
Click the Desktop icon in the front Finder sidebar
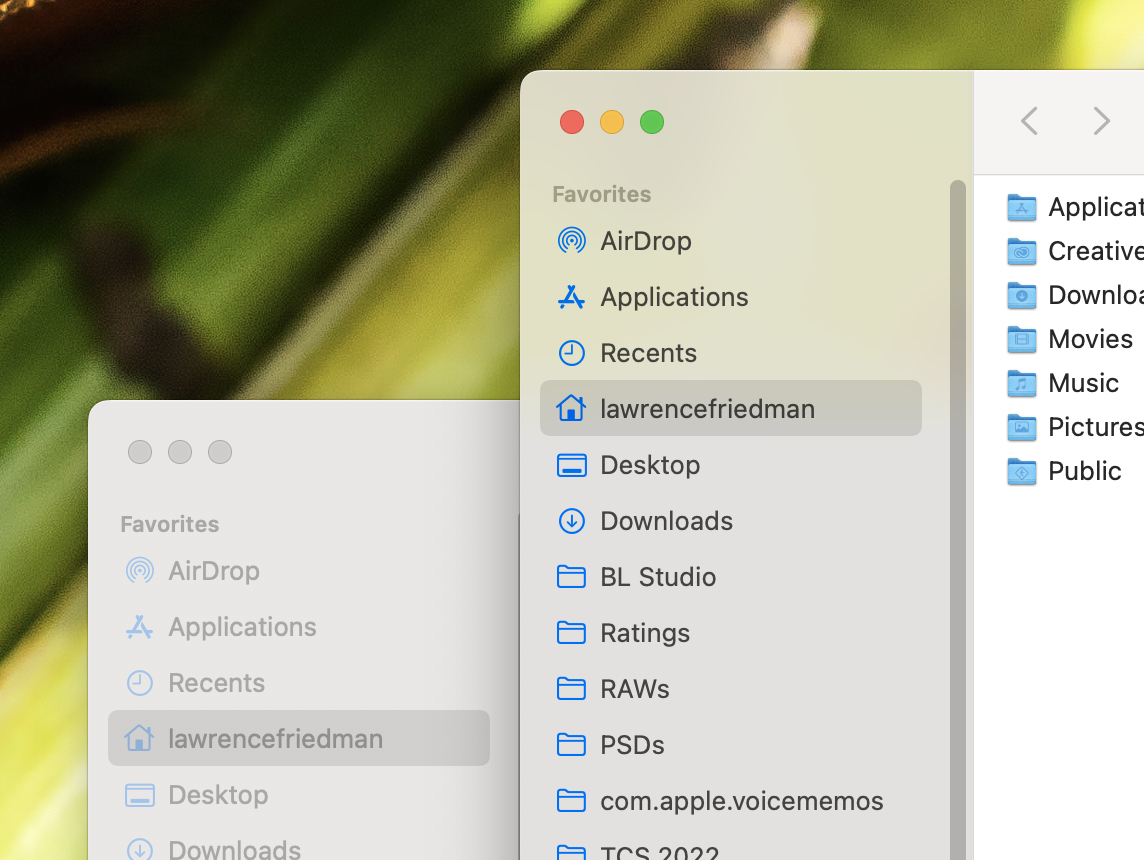pyautogui.click(x=571, y=465)
